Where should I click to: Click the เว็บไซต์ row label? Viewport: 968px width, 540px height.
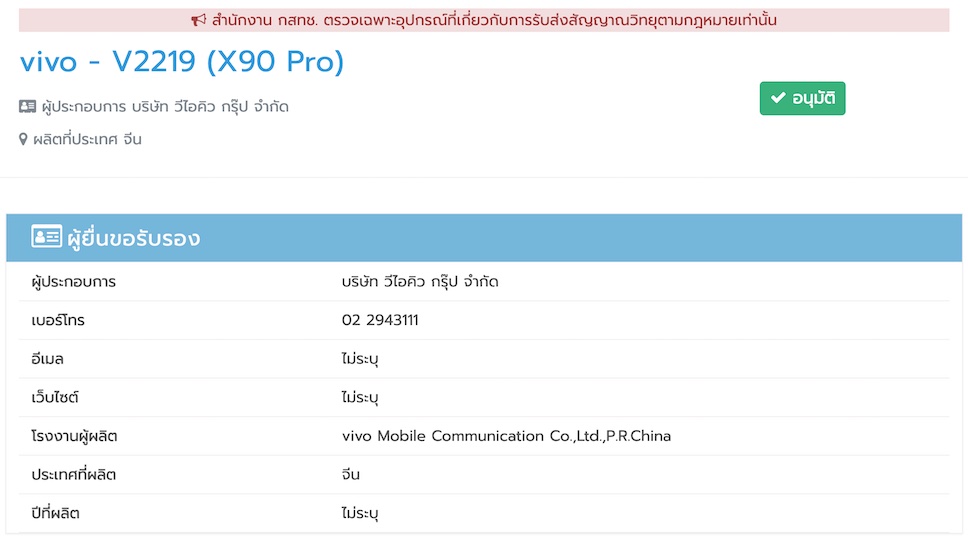pos(55,398)
